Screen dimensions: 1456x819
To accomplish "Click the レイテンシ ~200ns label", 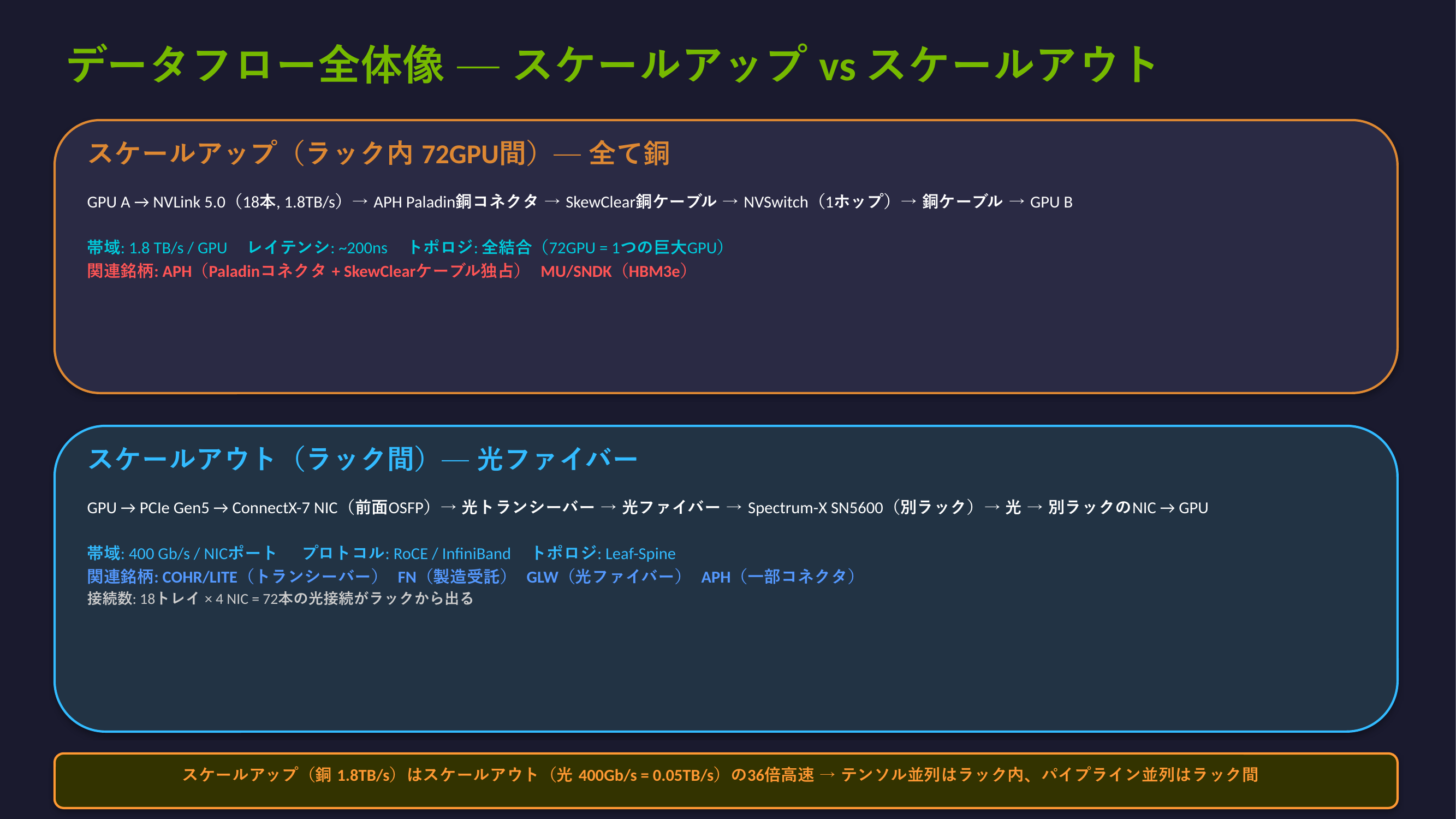I will [x=318, y=247].
